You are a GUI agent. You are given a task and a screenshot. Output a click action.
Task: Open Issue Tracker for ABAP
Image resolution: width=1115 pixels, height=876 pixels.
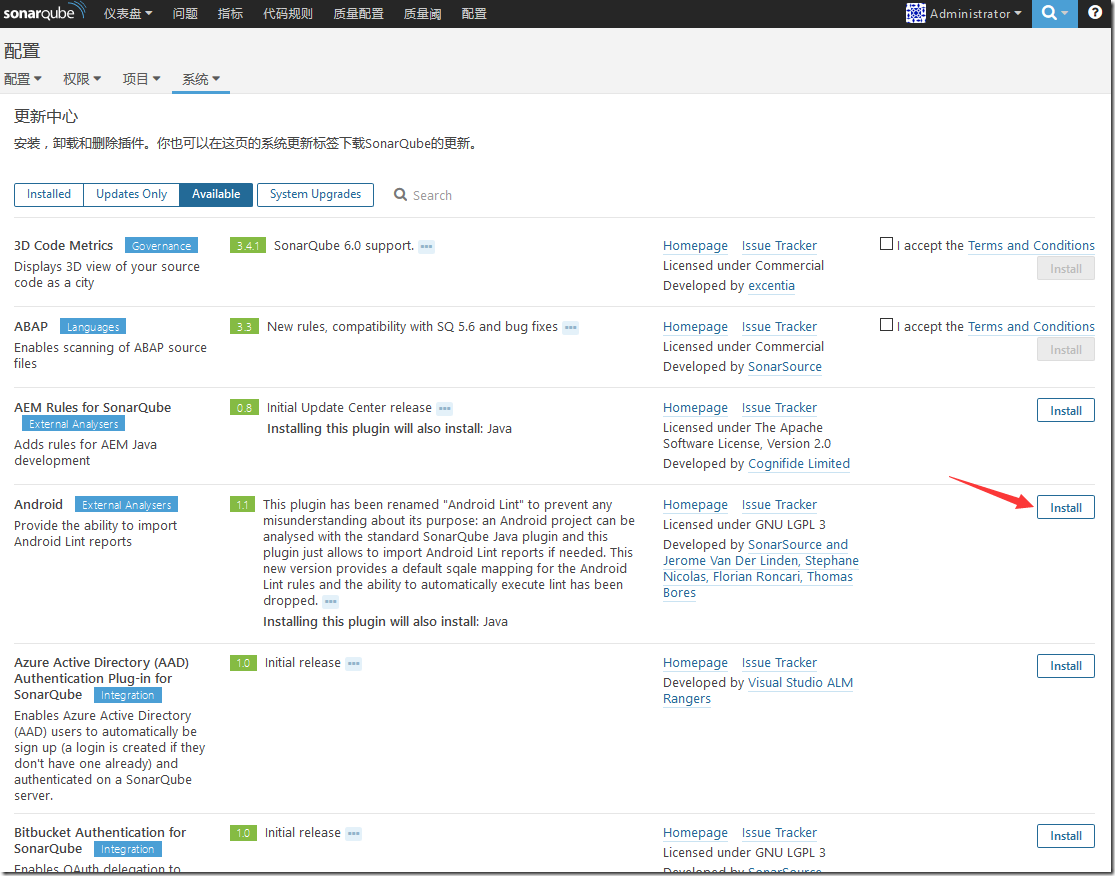click(779, 327)
